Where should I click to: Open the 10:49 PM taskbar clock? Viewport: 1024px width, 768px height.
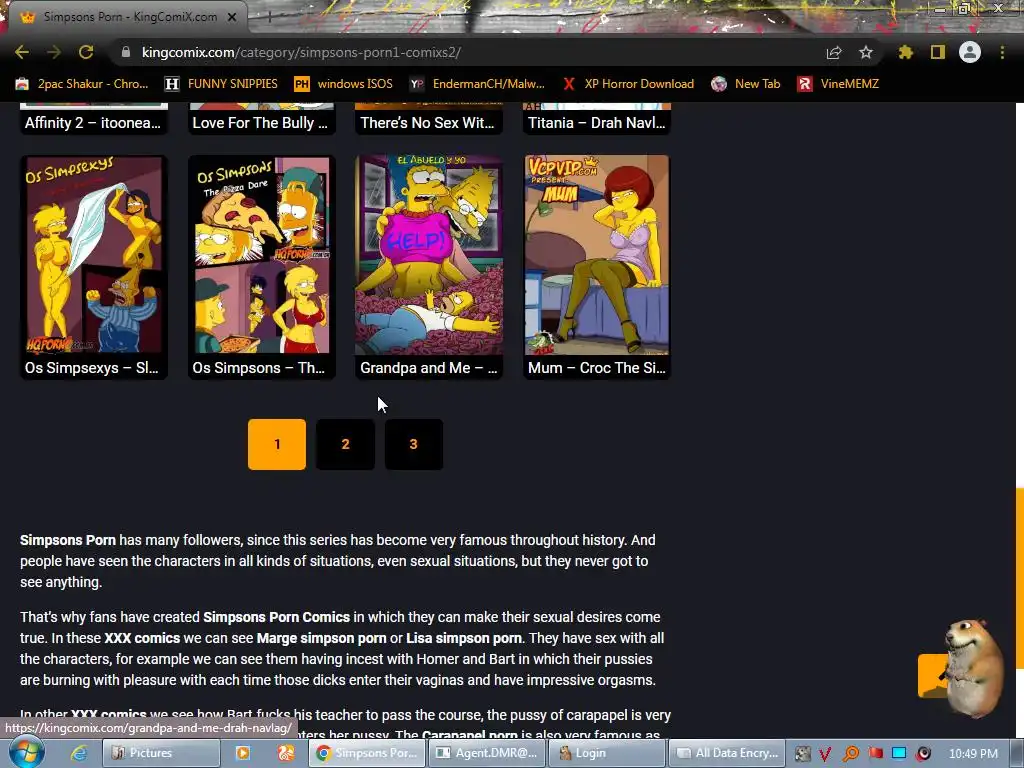[973, 753]
